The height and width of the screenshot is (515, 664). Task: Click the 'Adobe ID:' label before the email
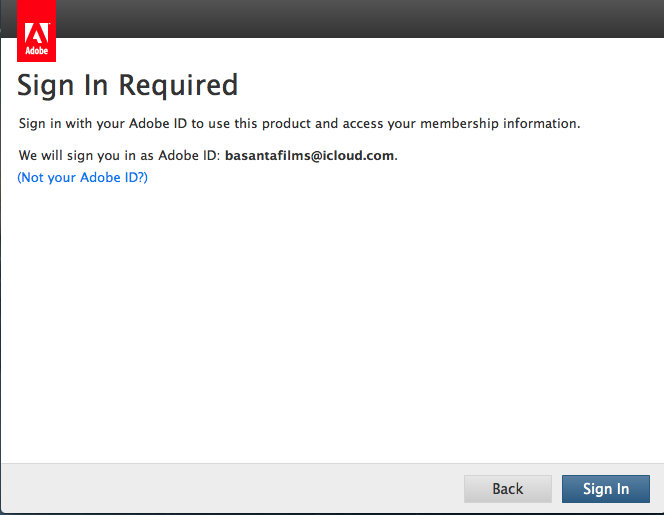coord(189,156)
